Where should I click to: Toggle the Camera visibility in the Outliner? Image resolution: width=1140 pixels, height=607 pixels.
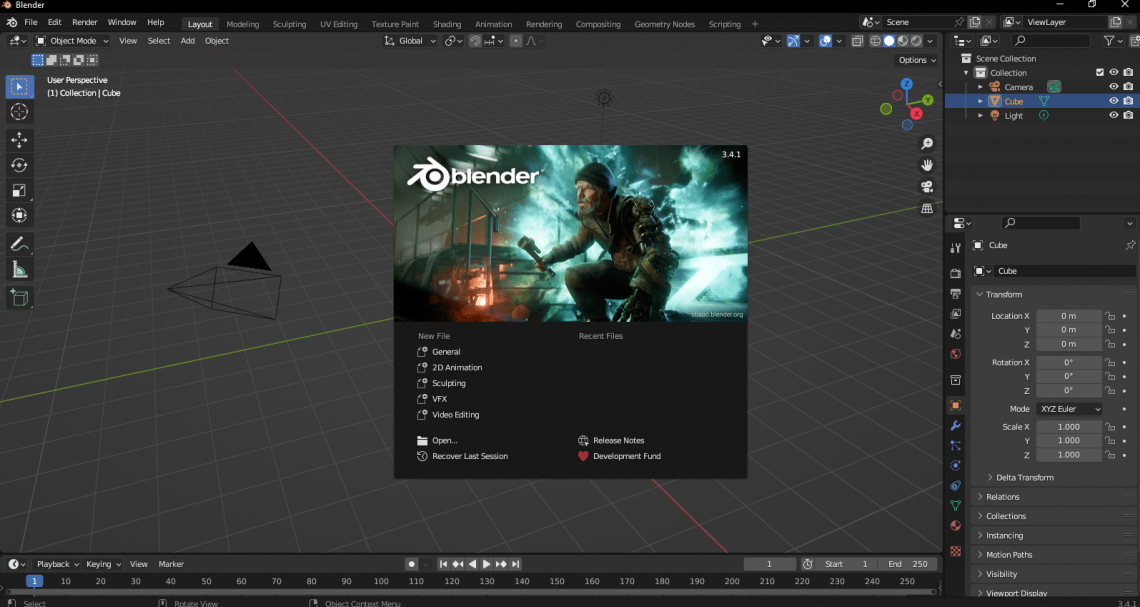click(x=1112, y=86)
